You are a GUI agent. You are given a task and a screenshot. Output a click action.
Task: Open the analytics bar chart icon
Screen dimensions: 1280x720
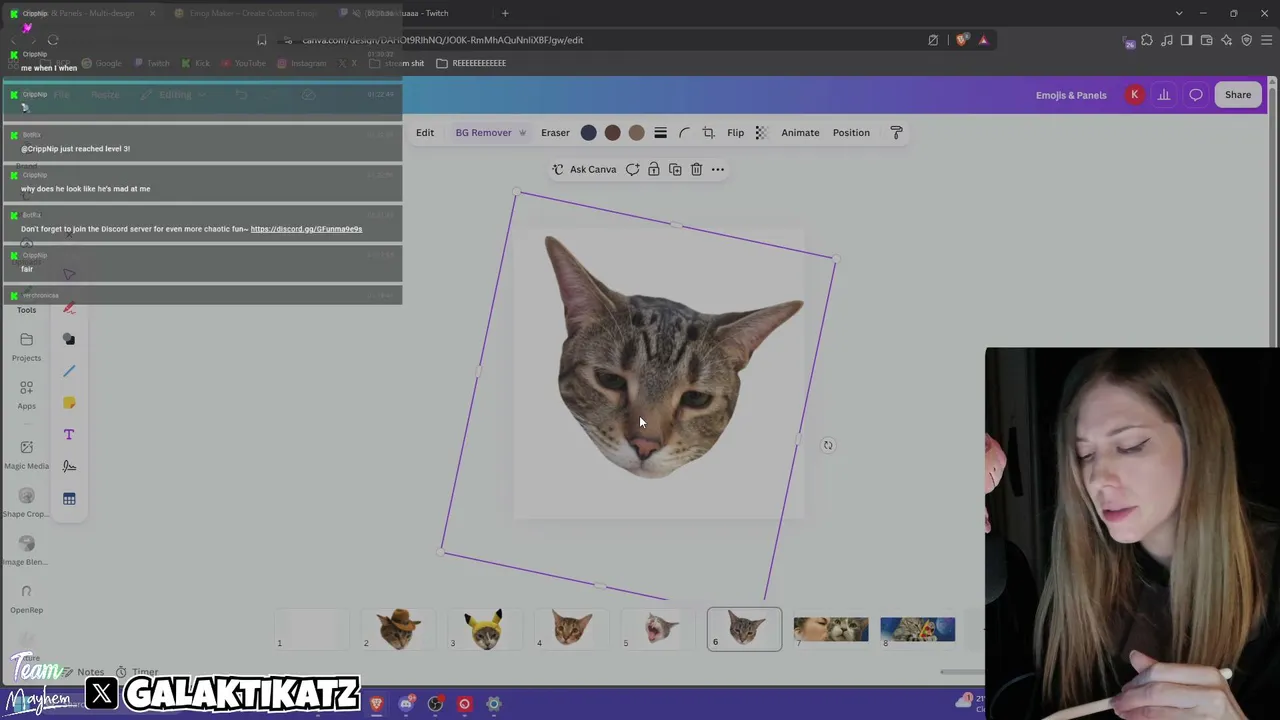click(1164, 95)
